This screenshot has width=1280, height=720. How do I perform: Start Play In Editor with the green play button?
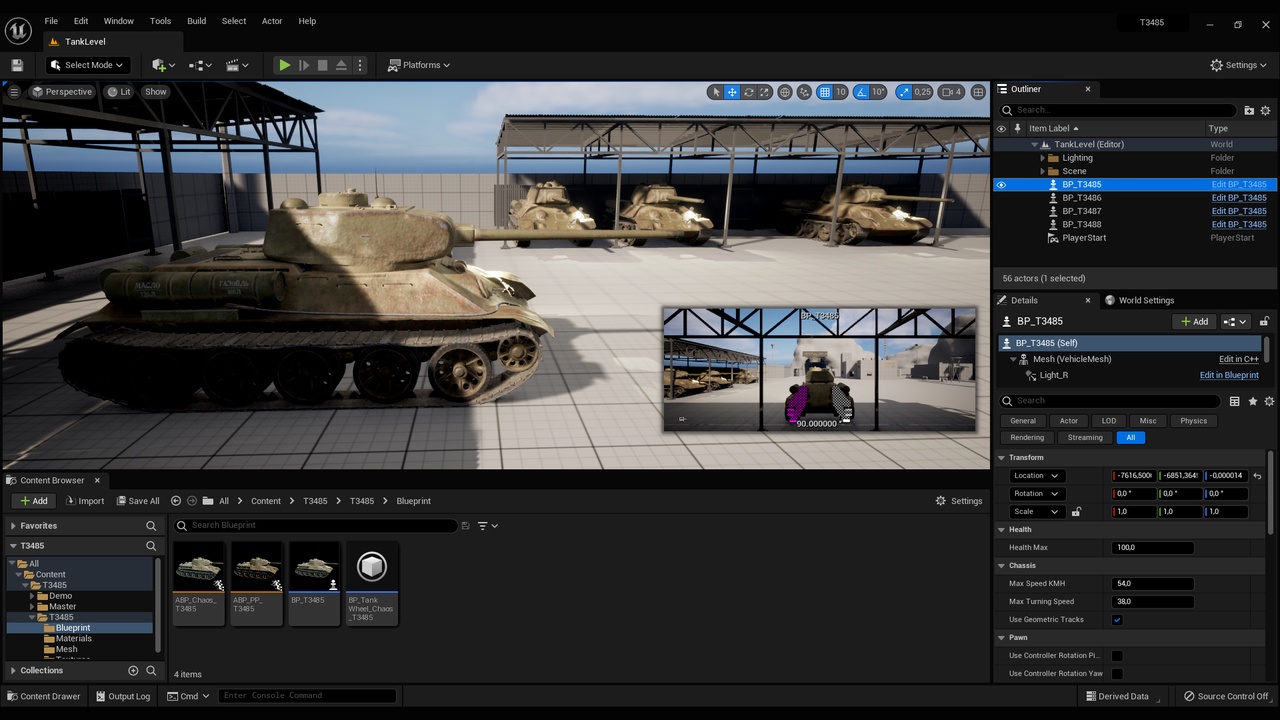click(x=285, y=65)
